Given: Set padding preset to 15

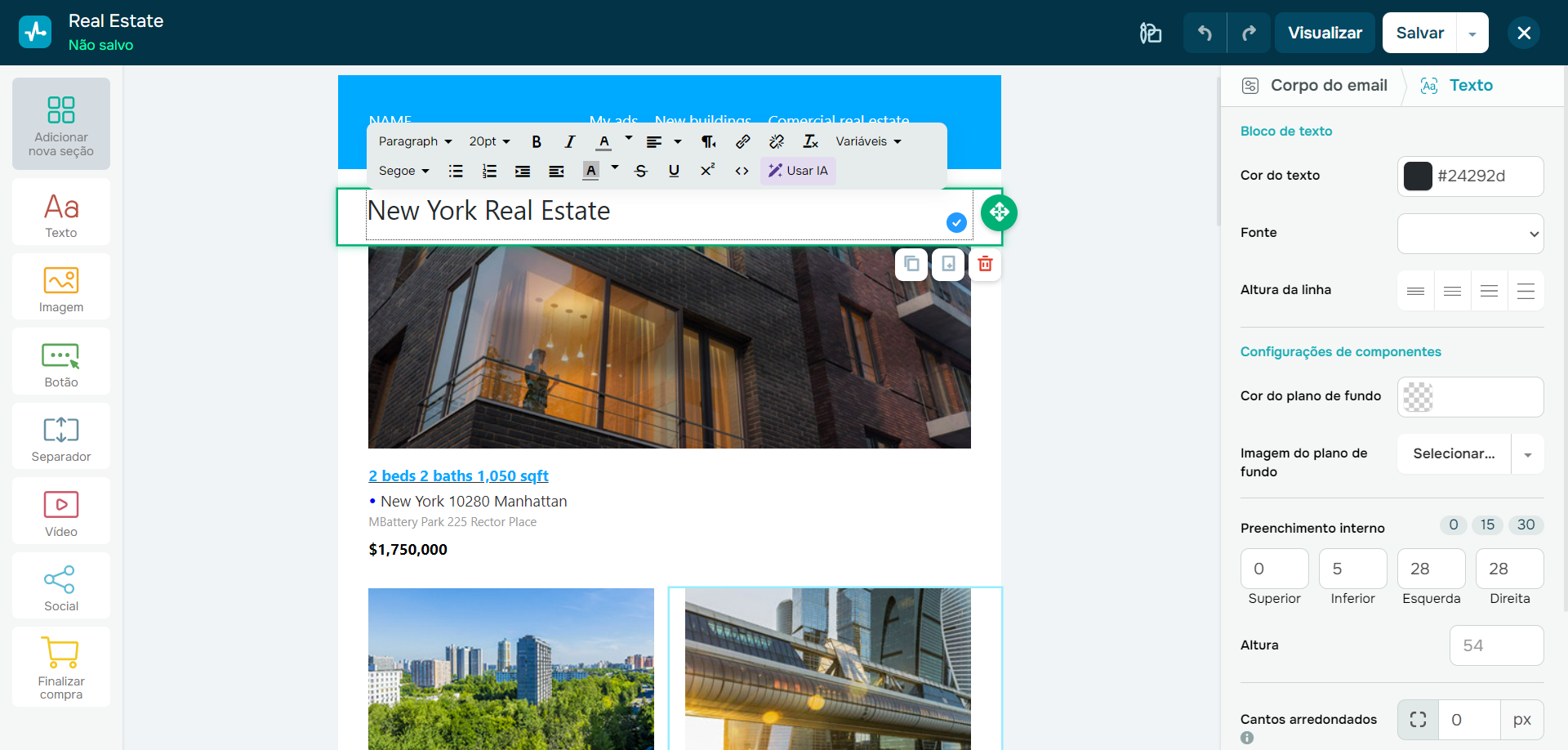Looking at the screenshot, I should pyautogui.click(x=1487, y=525).
